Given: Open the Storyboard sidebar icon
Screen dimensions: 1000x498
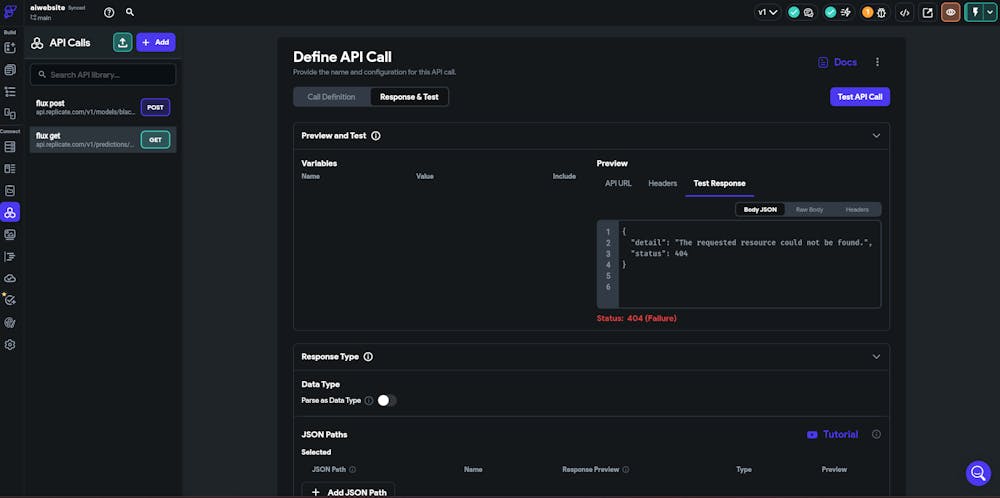Looking at the screenshot, I should tap(10, 114).
